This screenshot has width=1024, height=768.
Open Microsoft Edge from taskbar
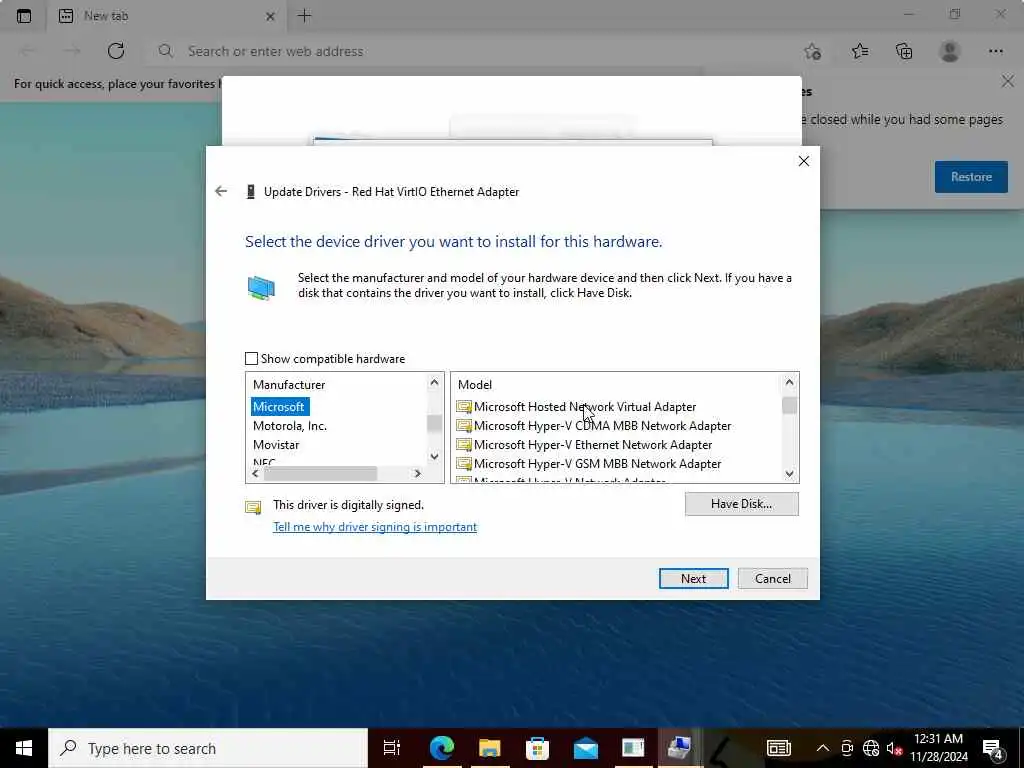tap(441, 748)
